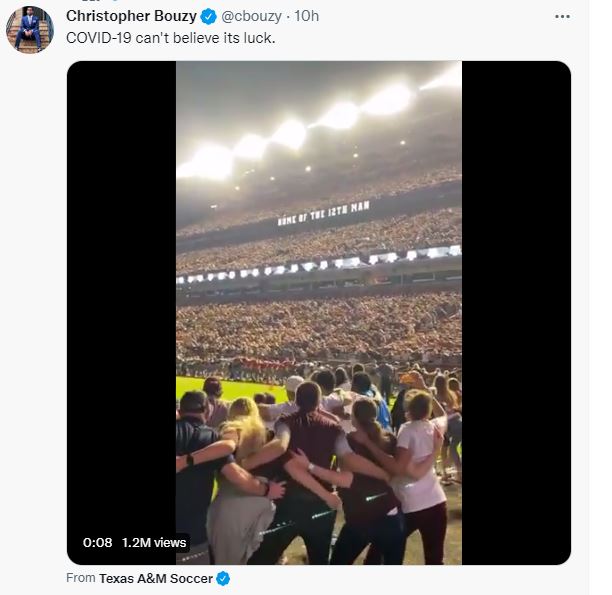Screen dimensions: 612x595
Task: Click the 0:08 video duration label
Action: click(97, 542)
